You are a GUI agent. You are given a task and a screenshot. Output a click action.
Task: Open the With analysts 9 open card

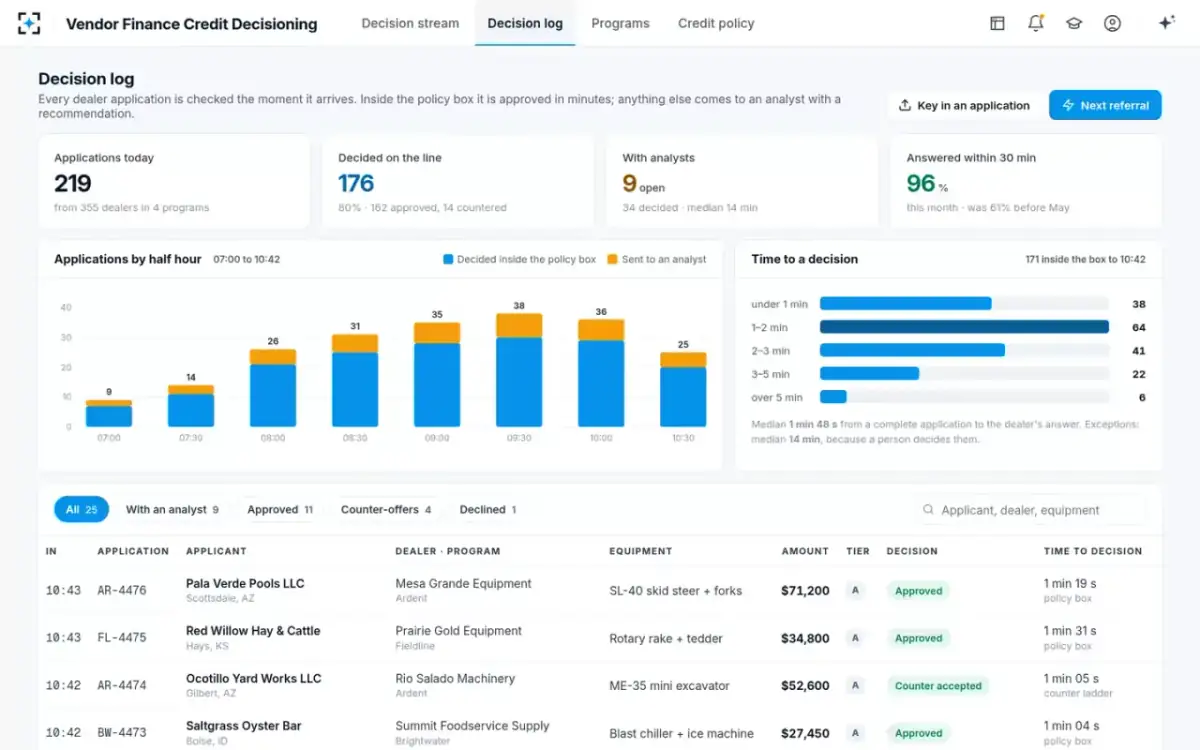tap(742, 182)
